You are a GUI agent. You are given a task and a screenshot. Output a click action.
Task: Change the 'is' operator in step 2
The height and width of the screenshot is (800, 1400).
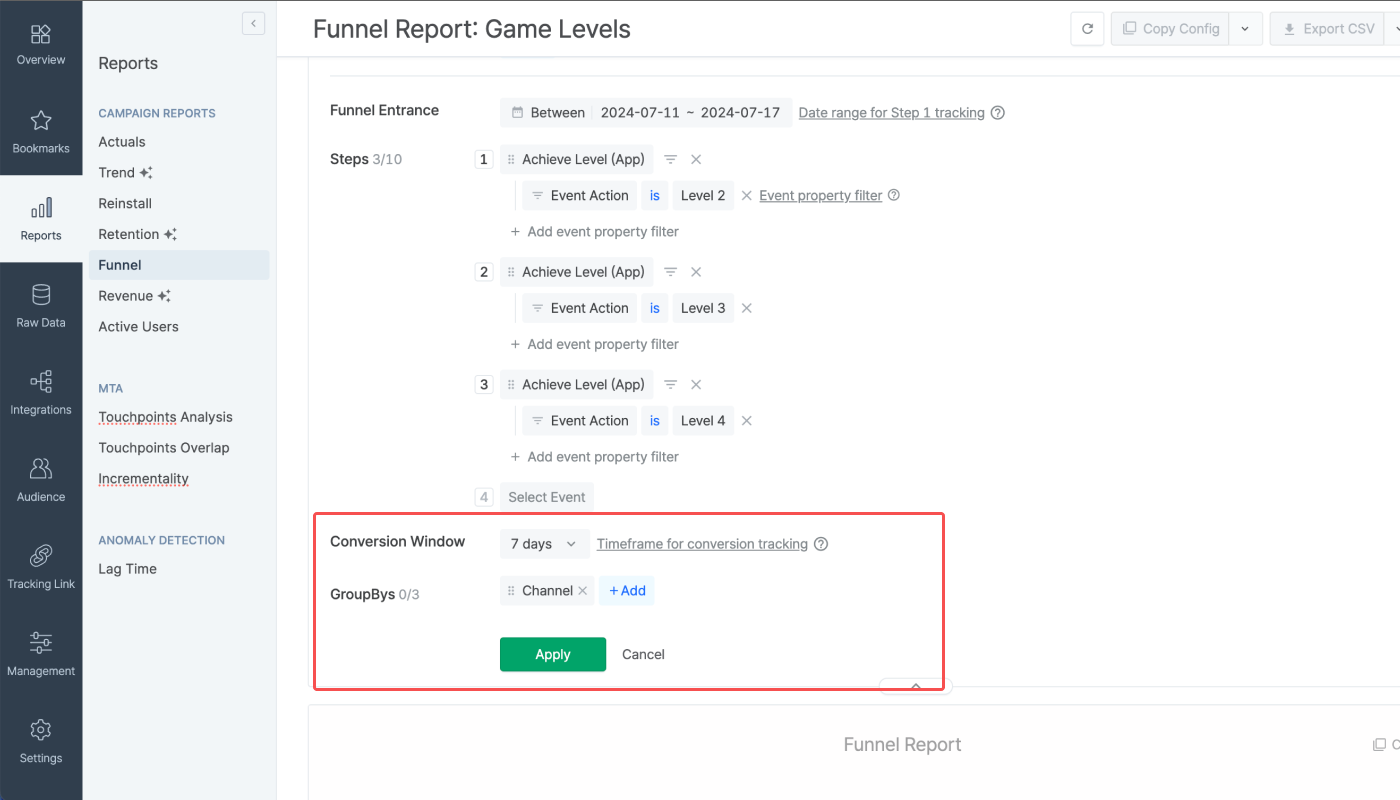click(x=655, y=308)
